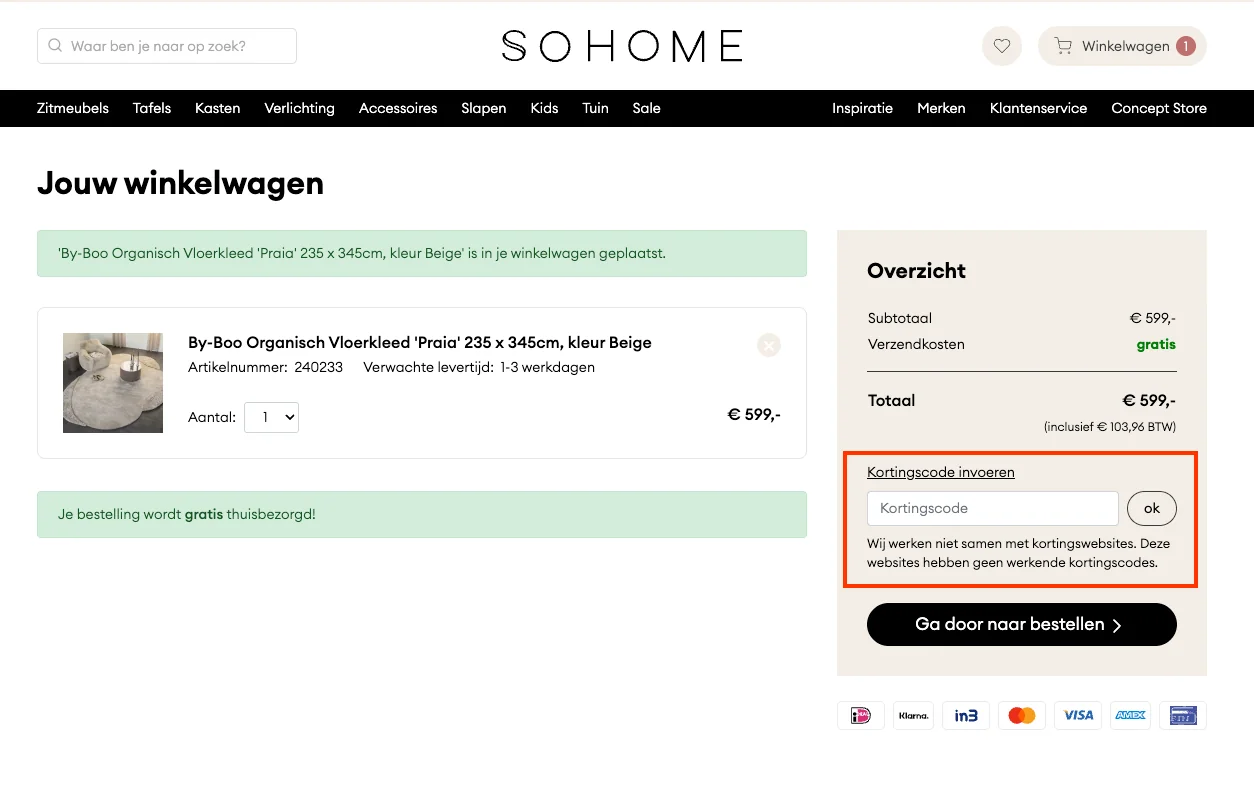Click the Klarna payment icon
Image resolution: width=1254 pixels, height=805 pixels.
pos(913,715)
